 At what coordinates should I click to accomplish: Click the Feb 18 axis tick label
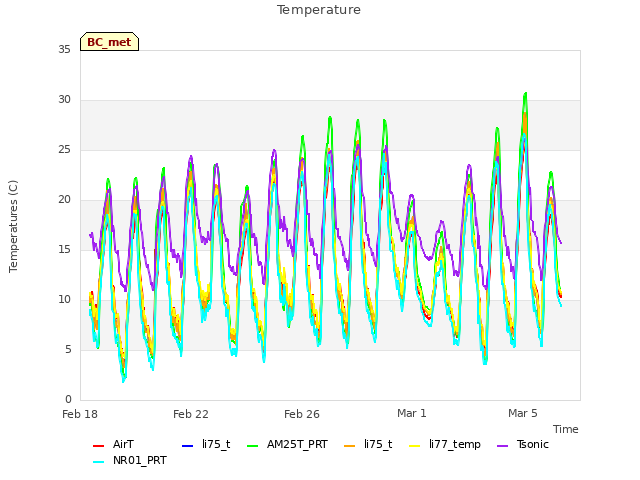(x=80, y=414)
